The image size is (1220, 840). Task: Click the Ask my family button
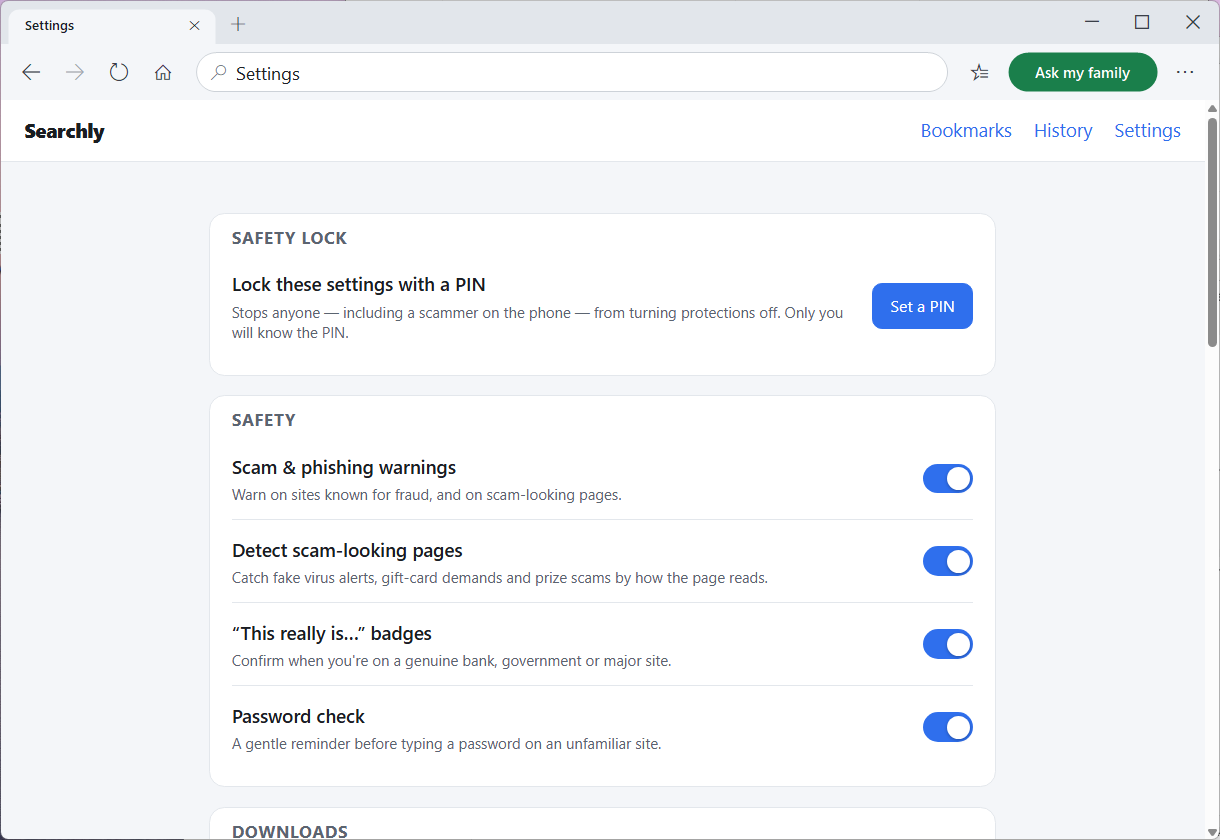tap(1083, 72)
